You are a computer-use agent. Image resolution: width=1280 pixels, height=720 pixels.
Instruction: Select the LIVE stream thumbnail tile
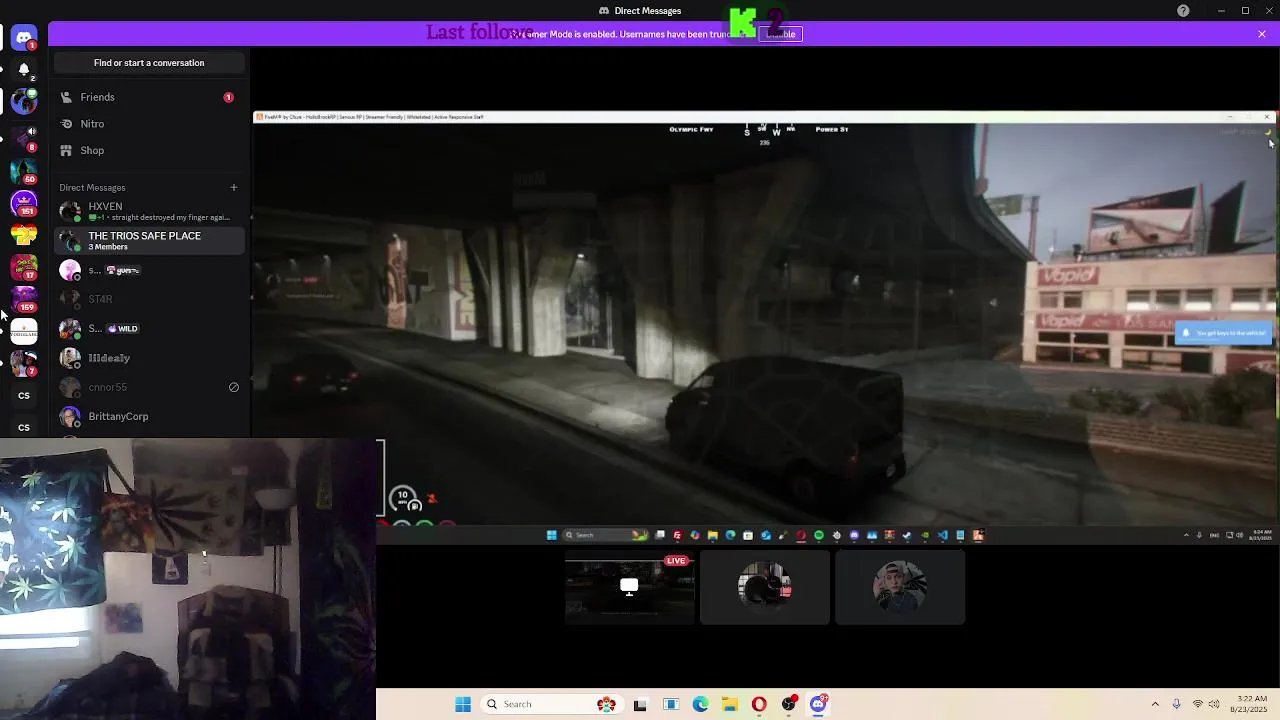[629, 588]
